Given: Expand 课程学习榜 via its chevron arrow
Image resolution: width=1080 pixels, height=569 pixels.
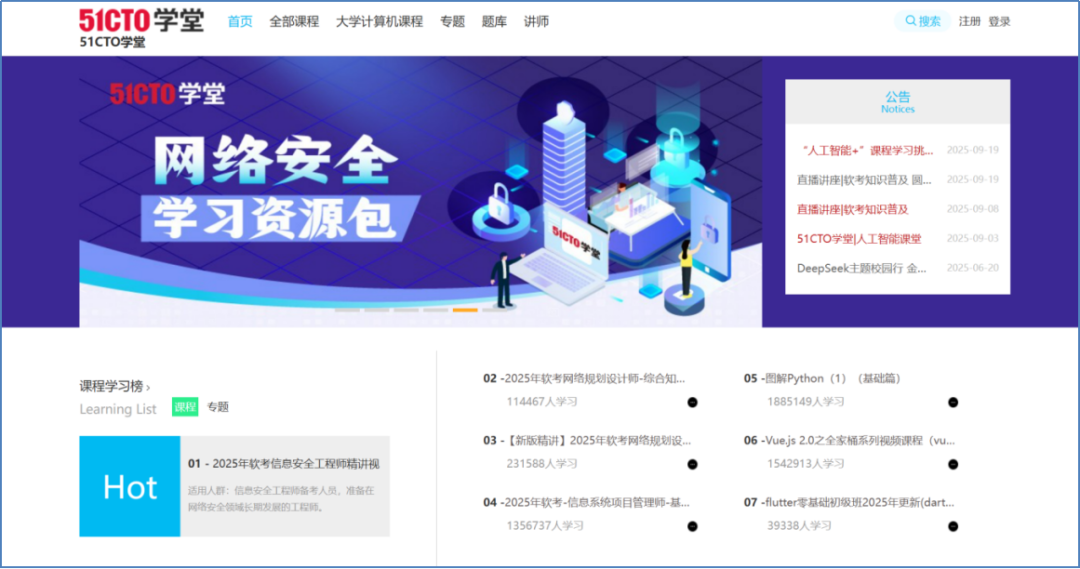Looking at the screenshot, I should [x=148, y=387].
